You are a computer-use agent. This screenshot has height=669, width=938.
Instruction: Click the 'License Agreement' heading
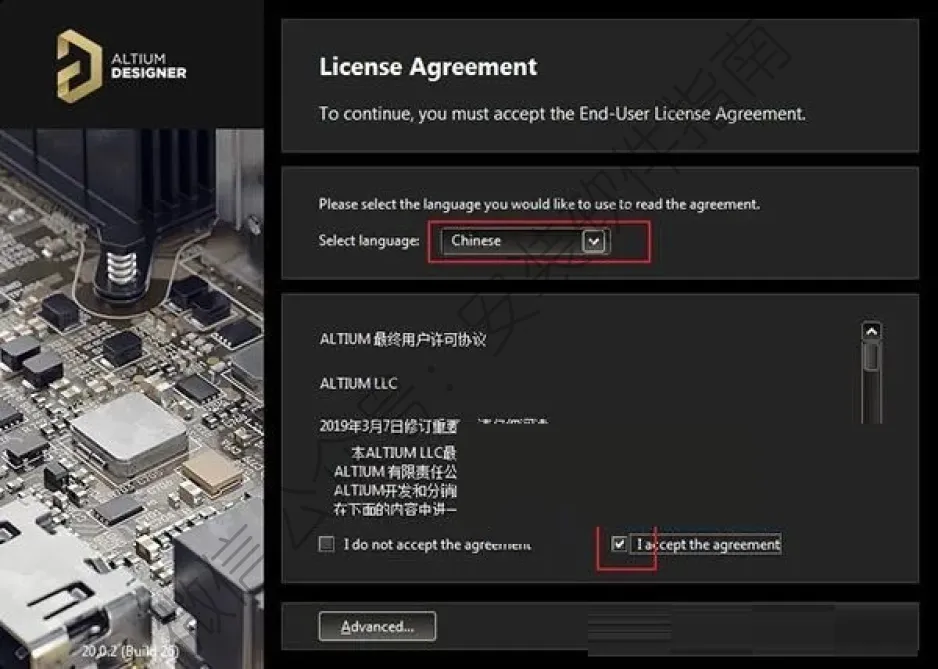pyautogui.click(x=428, y=66)
